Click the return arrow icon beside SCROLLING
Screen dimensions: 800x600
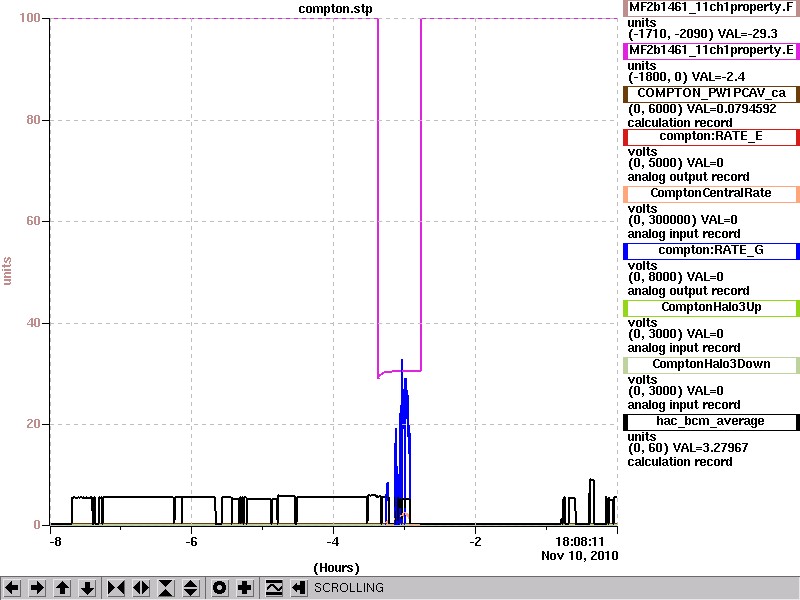point(299,588)
